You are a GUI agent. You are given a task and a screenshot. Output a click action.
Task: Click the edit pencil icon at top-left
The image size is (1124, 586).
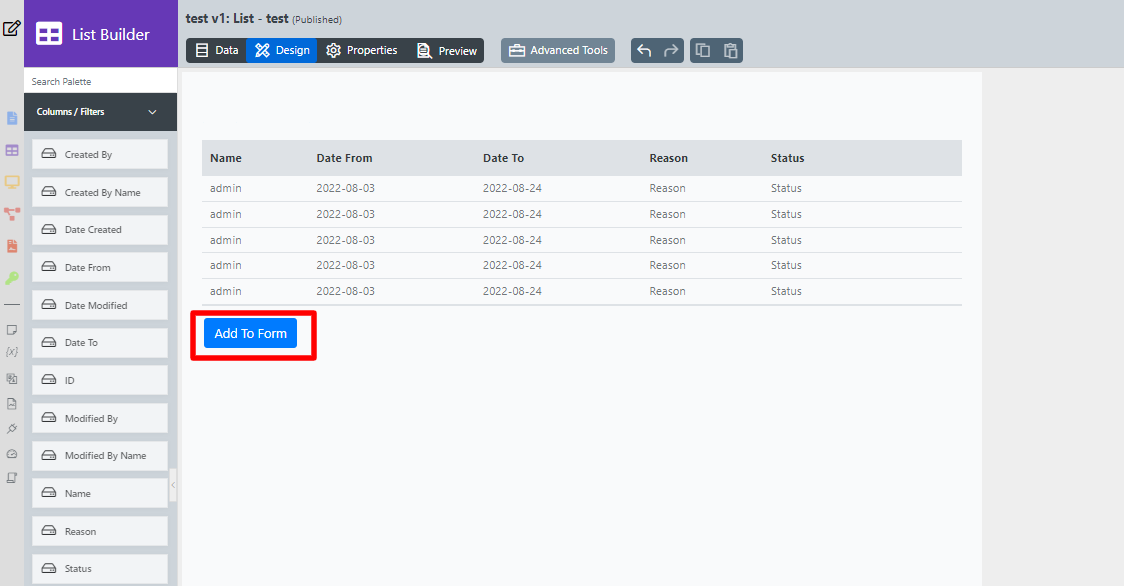11,28
